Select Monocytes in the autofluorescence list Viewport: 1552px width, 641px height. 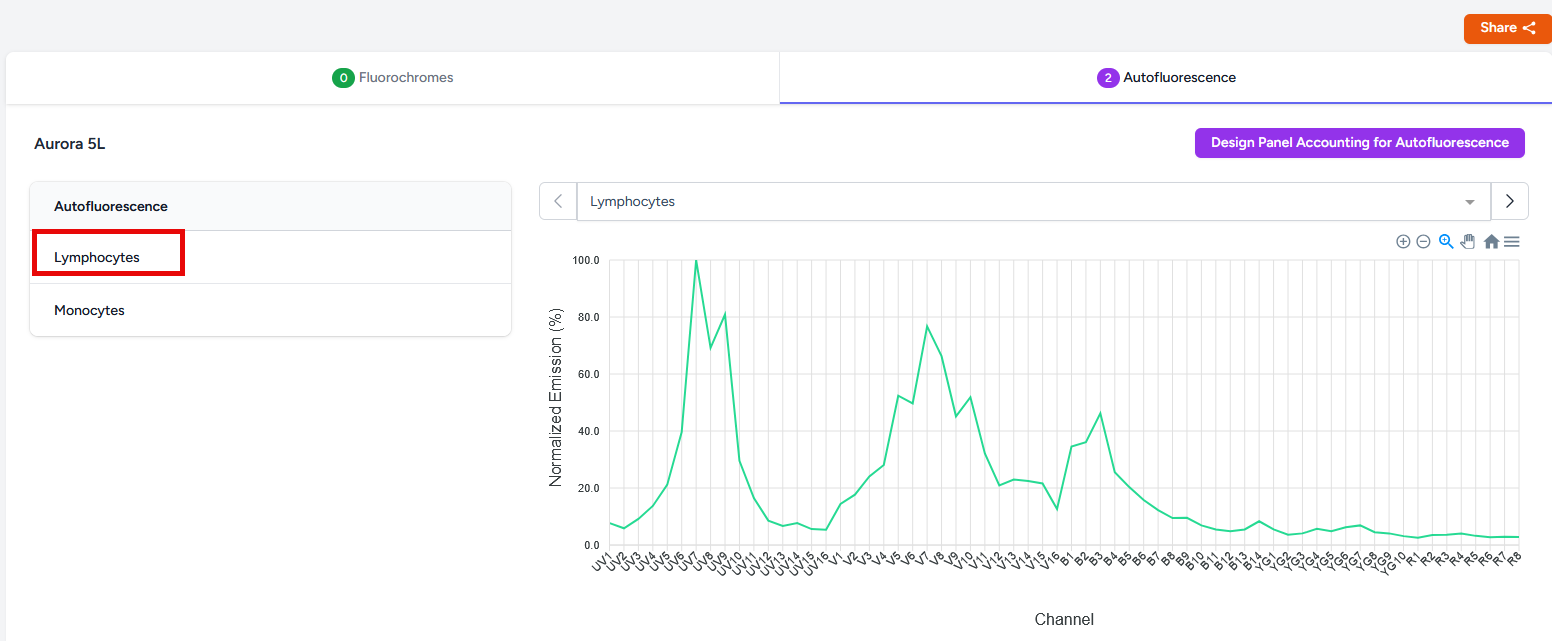90,311
